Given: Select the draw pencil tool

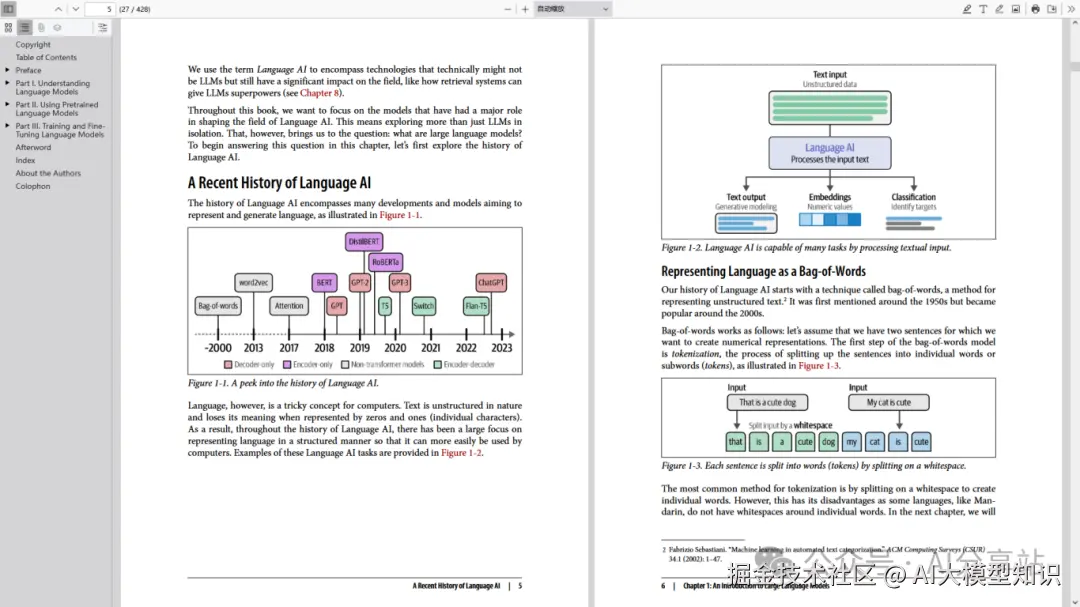Looking at the screenshot, I should coord(999,9).
